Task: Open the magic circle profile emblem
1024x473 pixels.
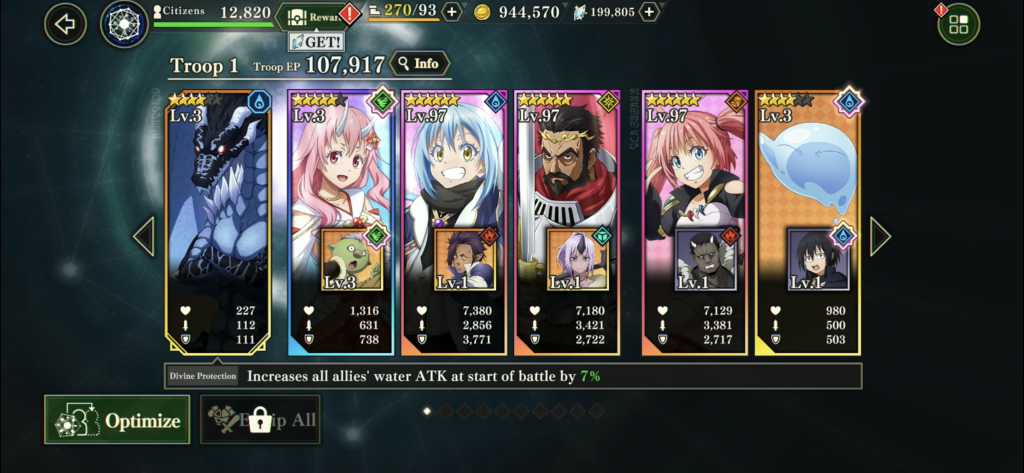Action: pos(124,24)
